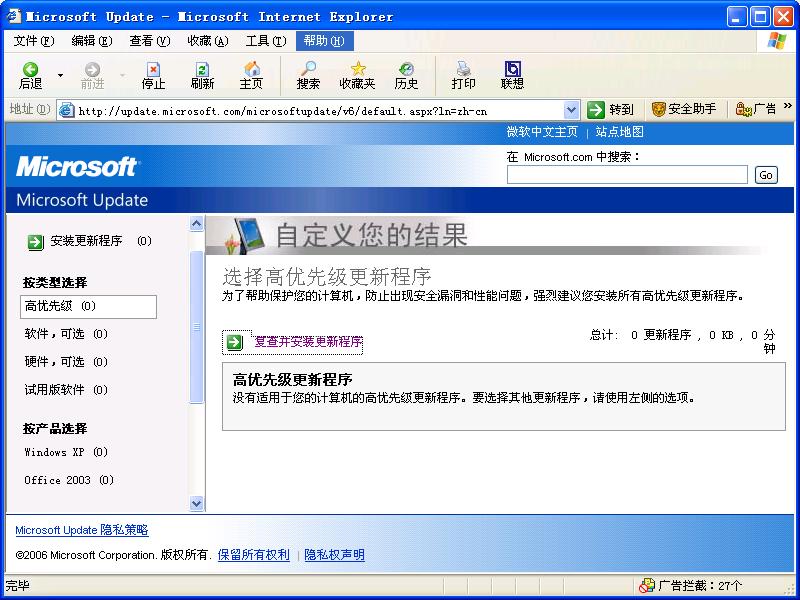Viewport: 800px width, 600px height.
Task: Click the Microsoft Update banner title
Action: click(x=82, y=200)
